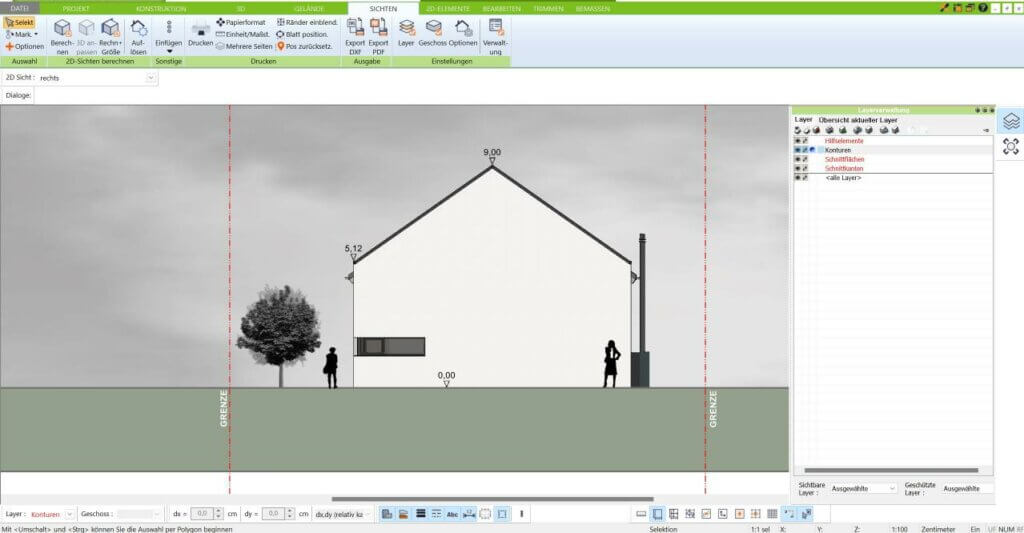This screenshot has height=533, width=1024.
Task: Open Layer settings in the ribbon
Action: coord(406,27)
